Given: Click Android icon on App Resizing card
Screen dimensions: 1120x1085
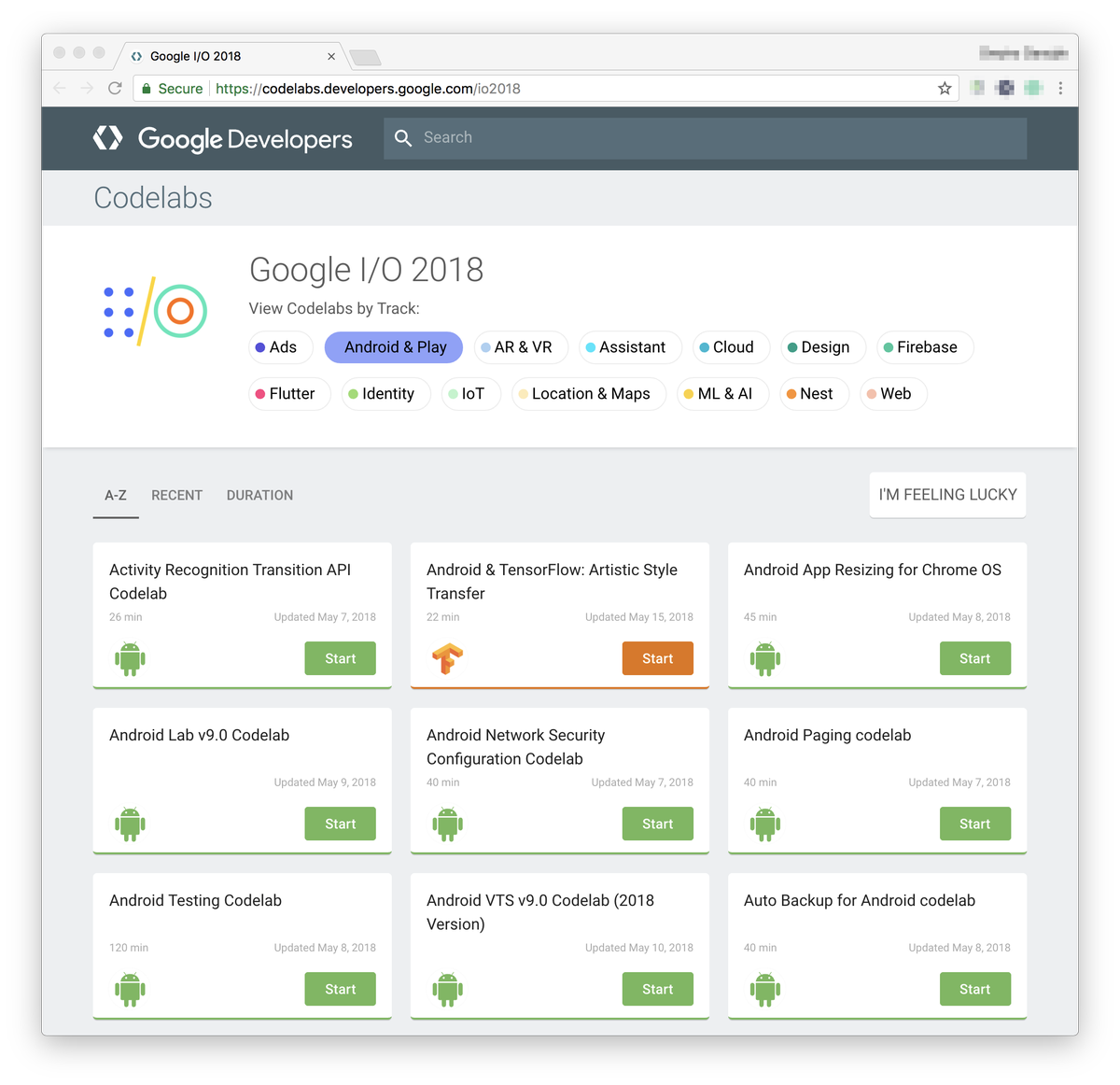Looking at the screenshot, I should pos(764,659).
